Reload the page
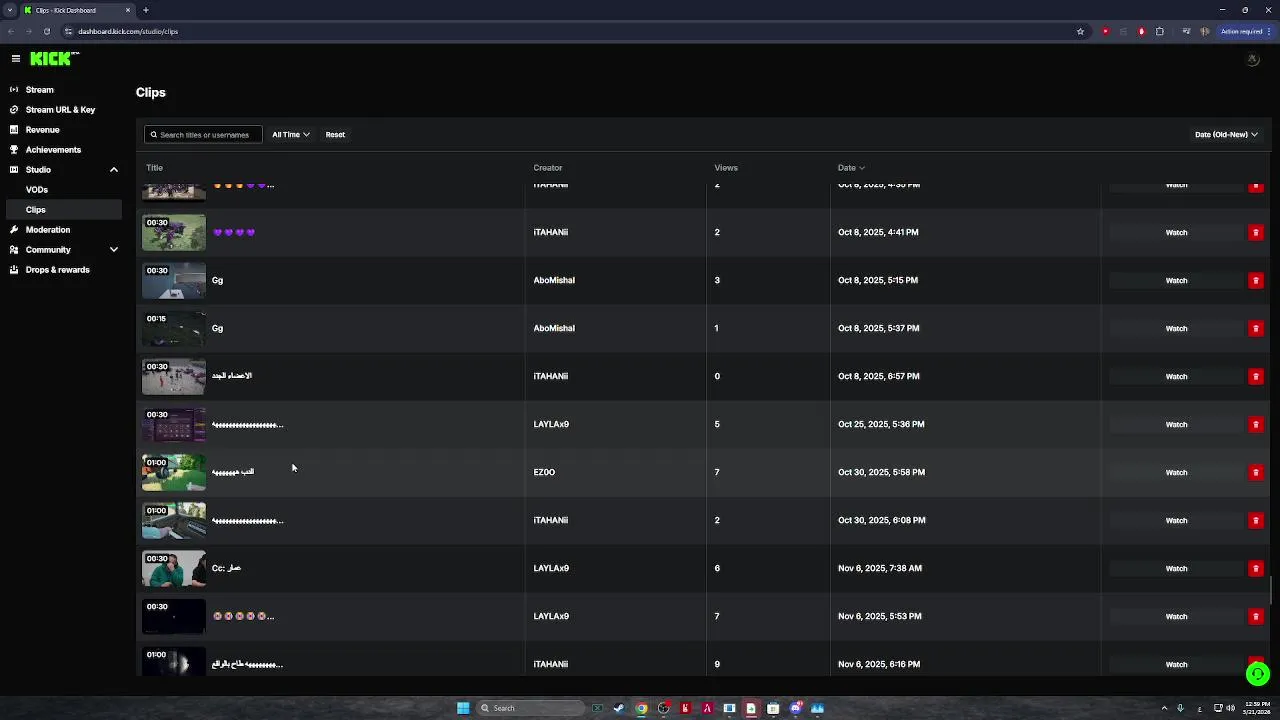Viewport: 1280px width, 720px height. (x=46, y=31)
